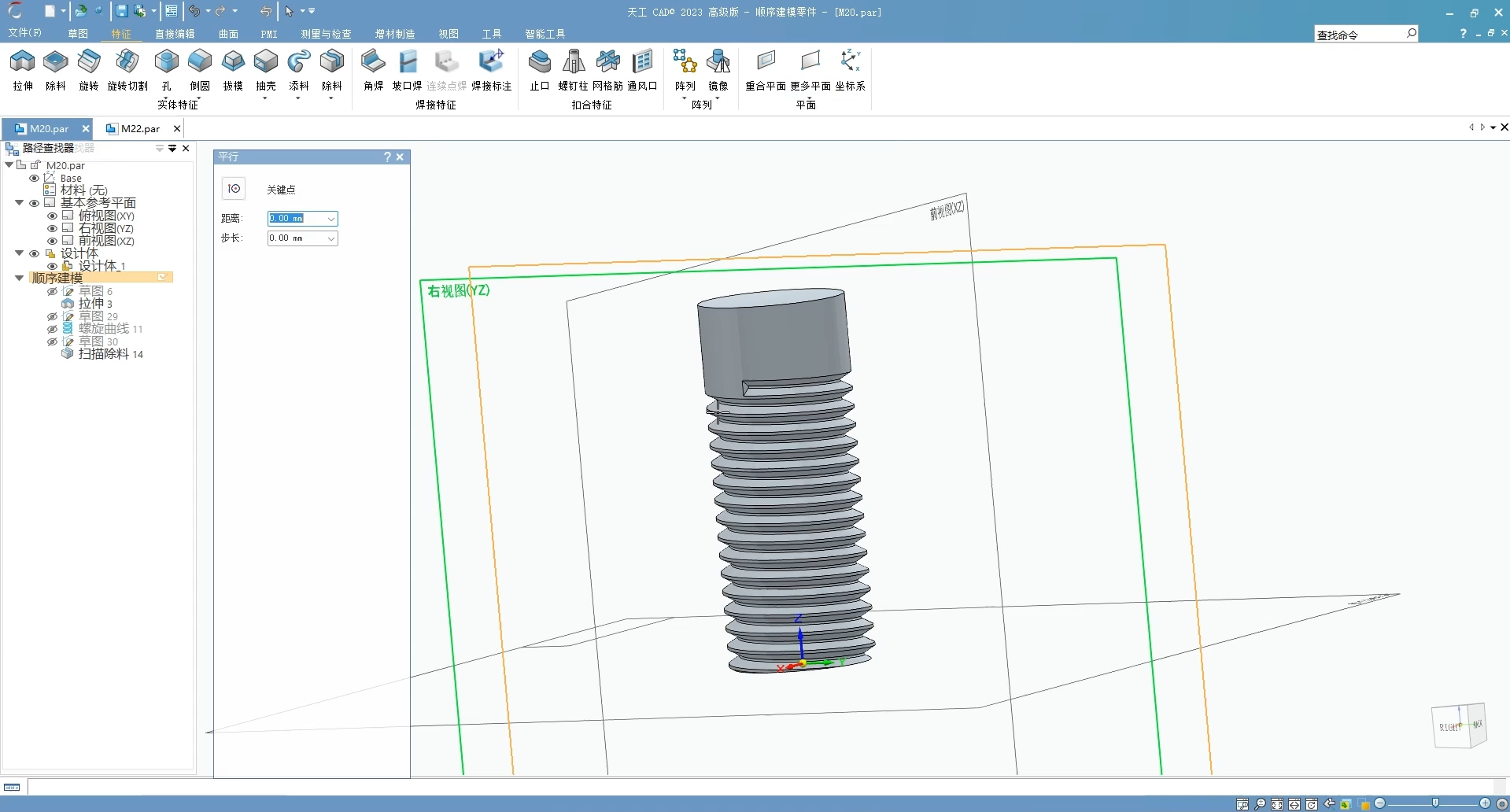Collapse the 基本参考平面 tree node
1510x812 pixels.
[x=19, y=203]
